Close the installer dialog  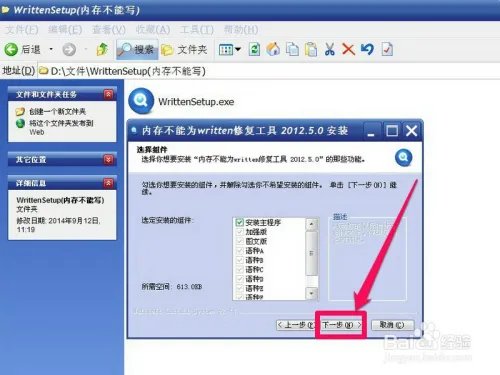412,131
